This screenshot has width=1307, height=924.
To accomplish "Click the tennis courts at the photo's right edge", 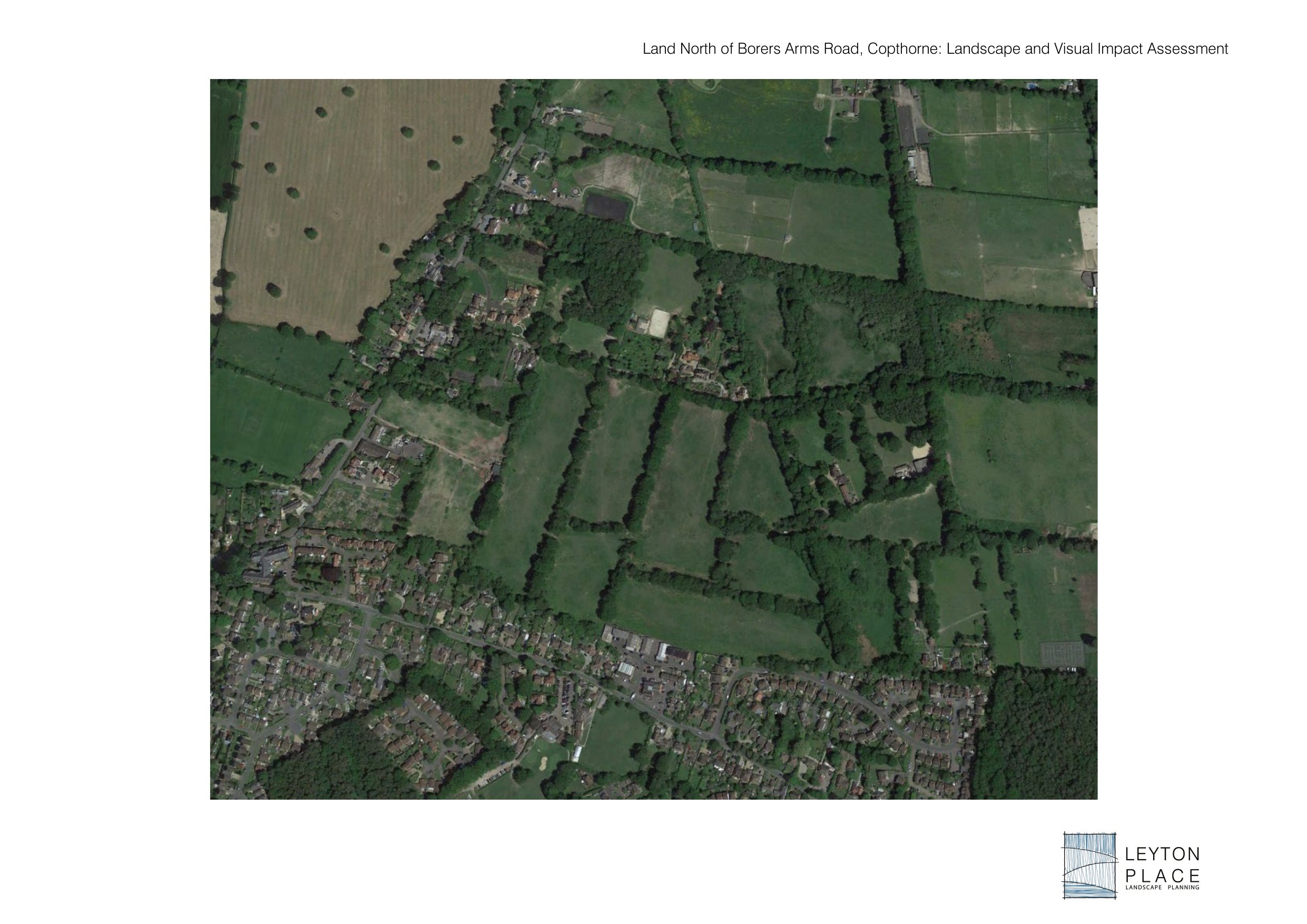I will tap(1062, 654).
